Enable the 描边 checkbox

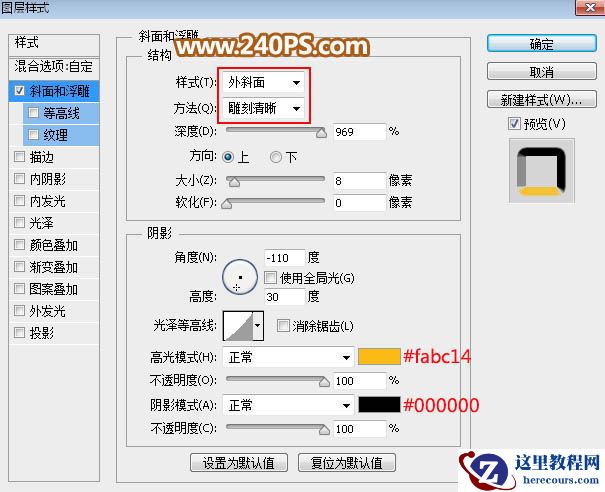(x=19, y=156)
